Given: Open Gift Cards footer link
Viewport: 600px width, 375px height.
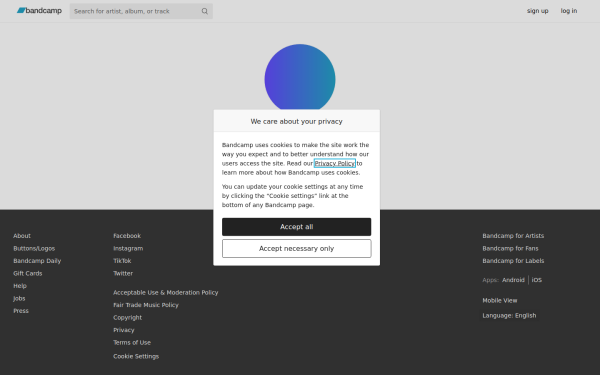Looking at the screenshot, I should coord(28,273).
